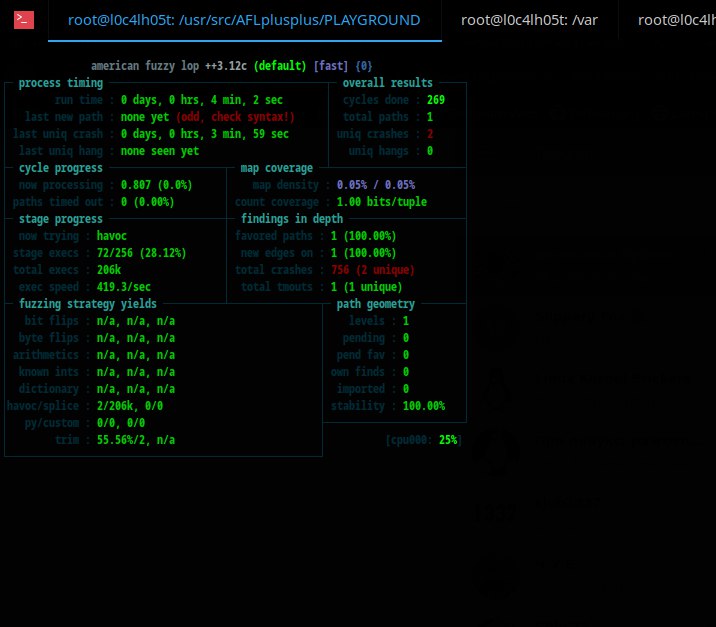The height and width of the screenshot is (627, 716).
Task: Click the 'process timing' section heading
Action: (61, 83)
